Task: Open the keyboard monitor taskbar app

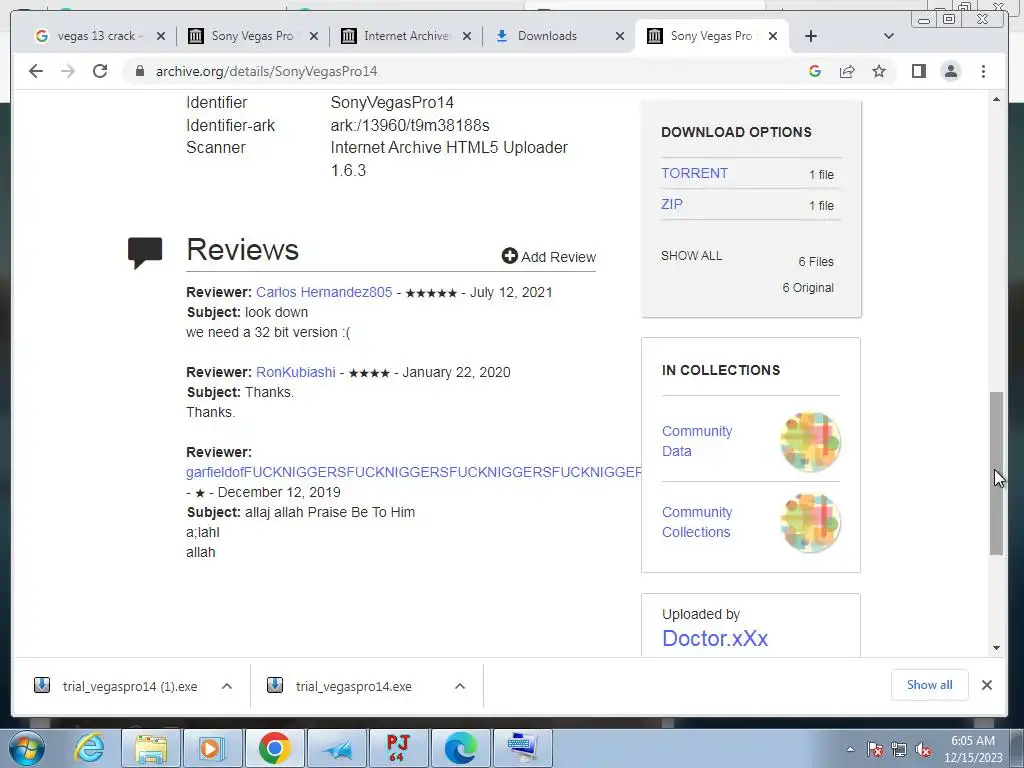Action: [522, 748]
